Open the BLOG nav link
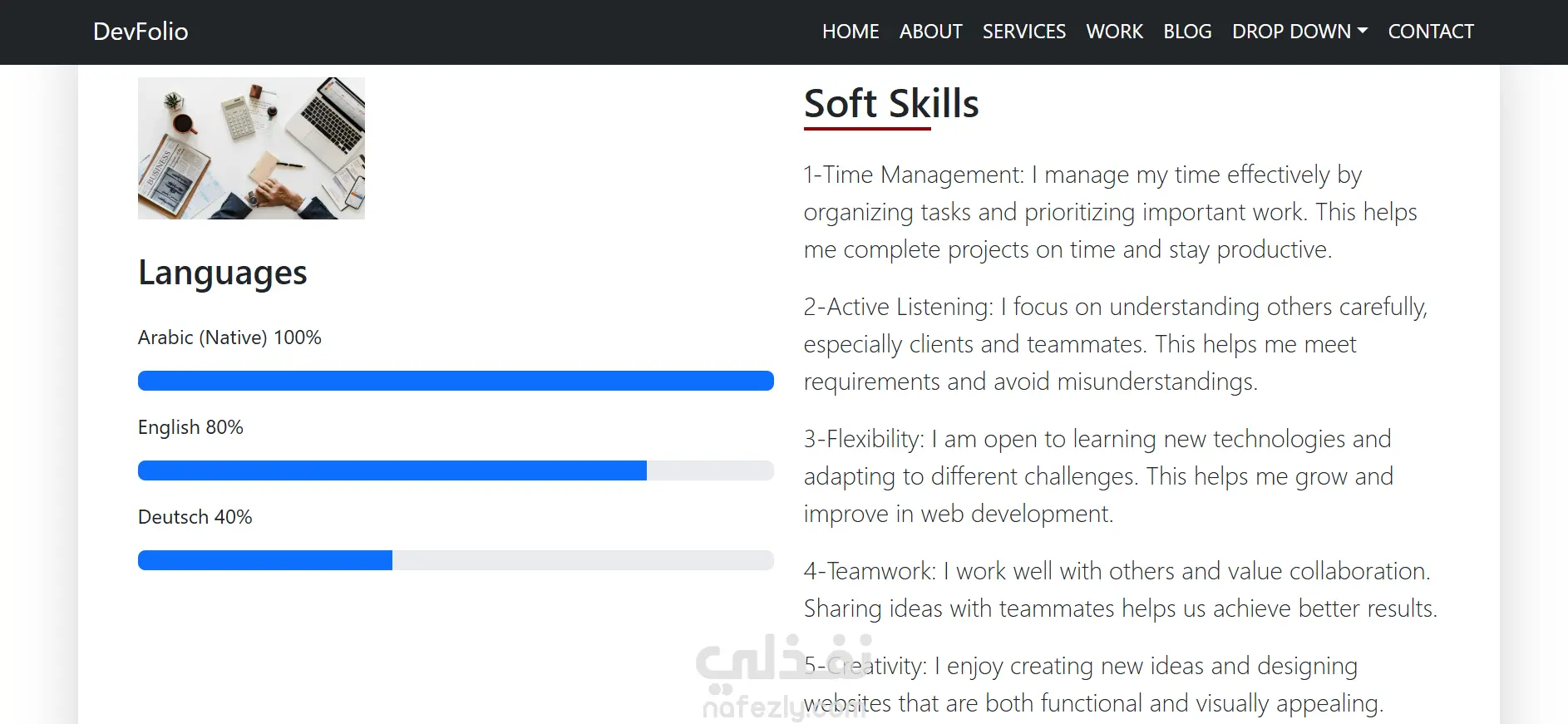The height and width of the screenshot is (724, 1568). (1187, 32)
